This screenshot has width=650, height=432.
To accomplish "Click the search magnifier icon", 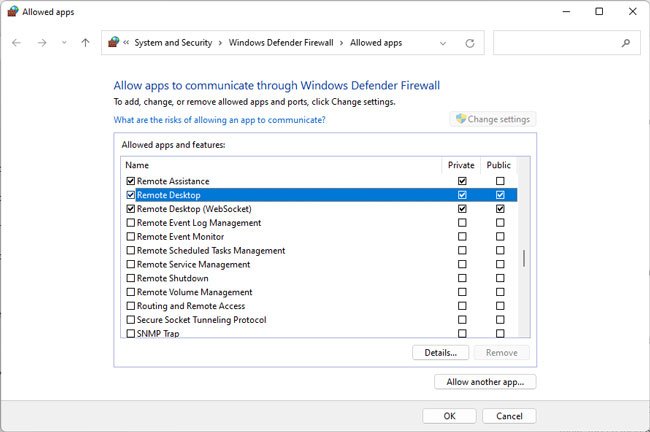I will click(x=626, y=43).
